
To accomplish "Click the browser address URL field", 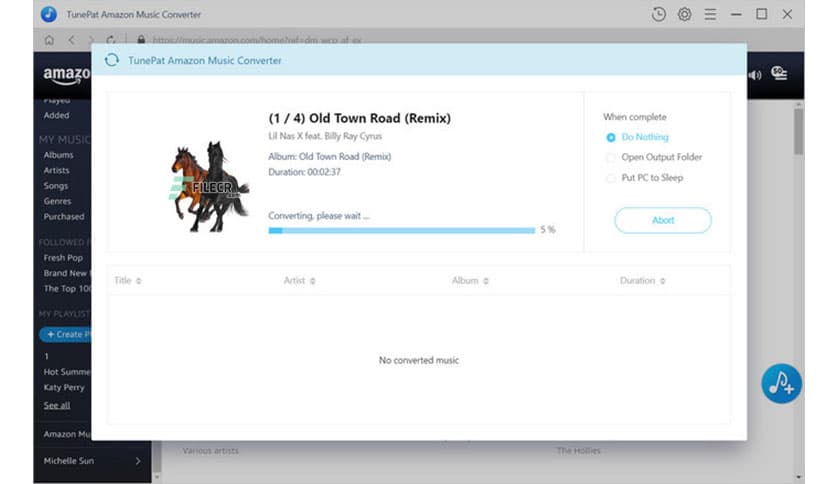I will point(256,40).
